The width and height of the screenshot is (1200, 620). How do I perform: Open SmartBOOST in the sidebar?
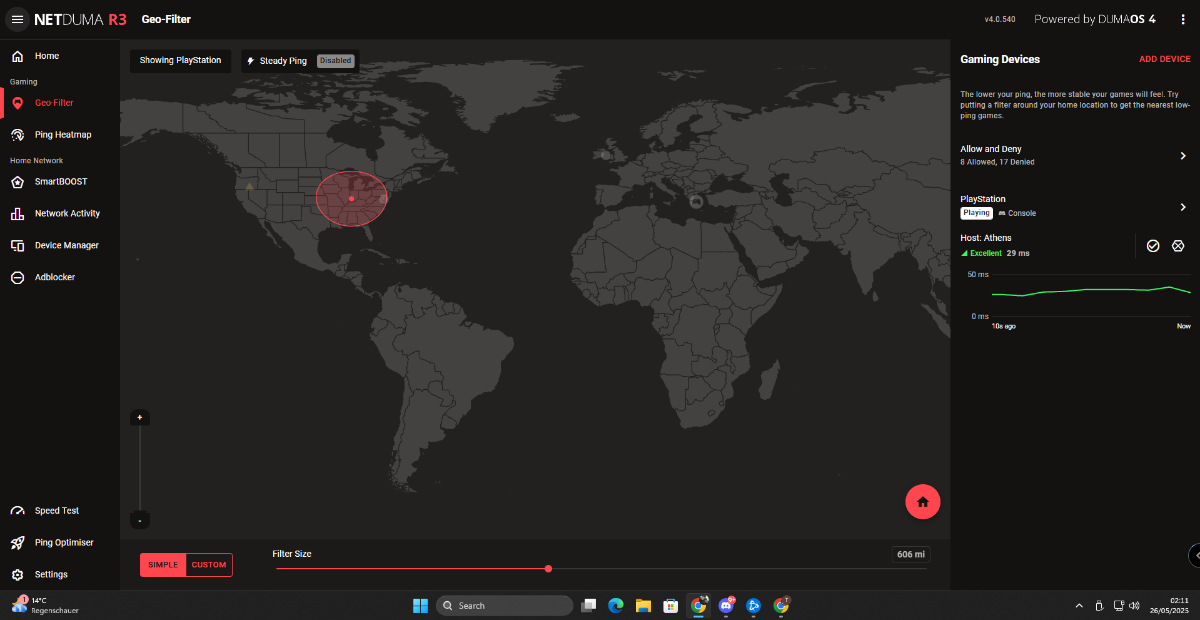click(60, 182)
